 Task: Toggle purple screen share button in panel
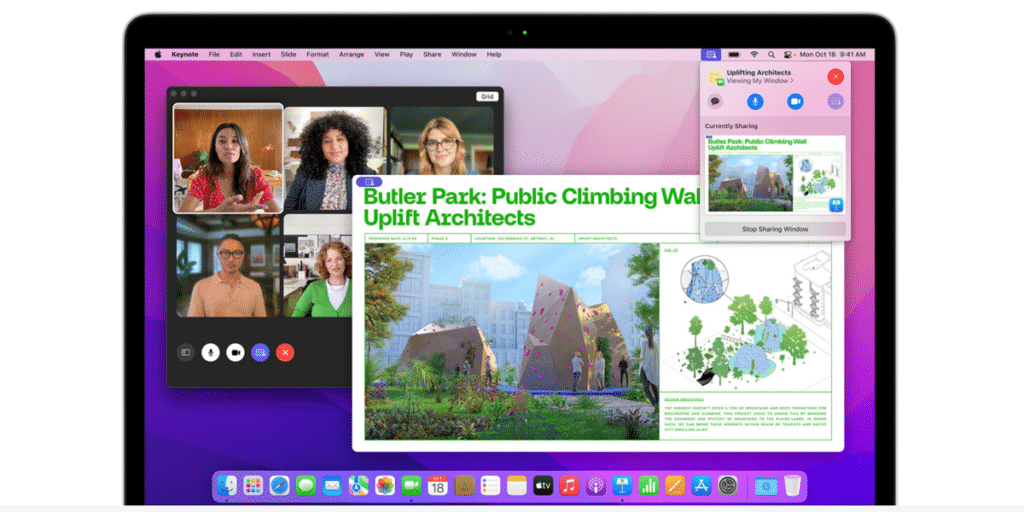[836, 101]
